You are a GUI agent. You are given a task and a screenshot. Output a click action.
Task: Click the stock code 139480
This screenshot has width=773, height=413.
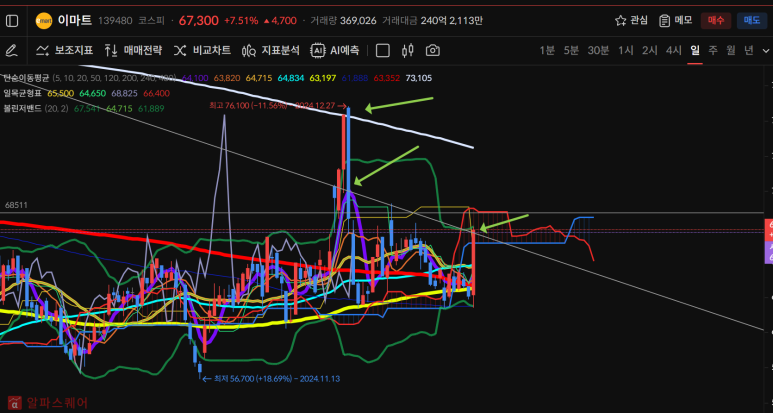115,21
